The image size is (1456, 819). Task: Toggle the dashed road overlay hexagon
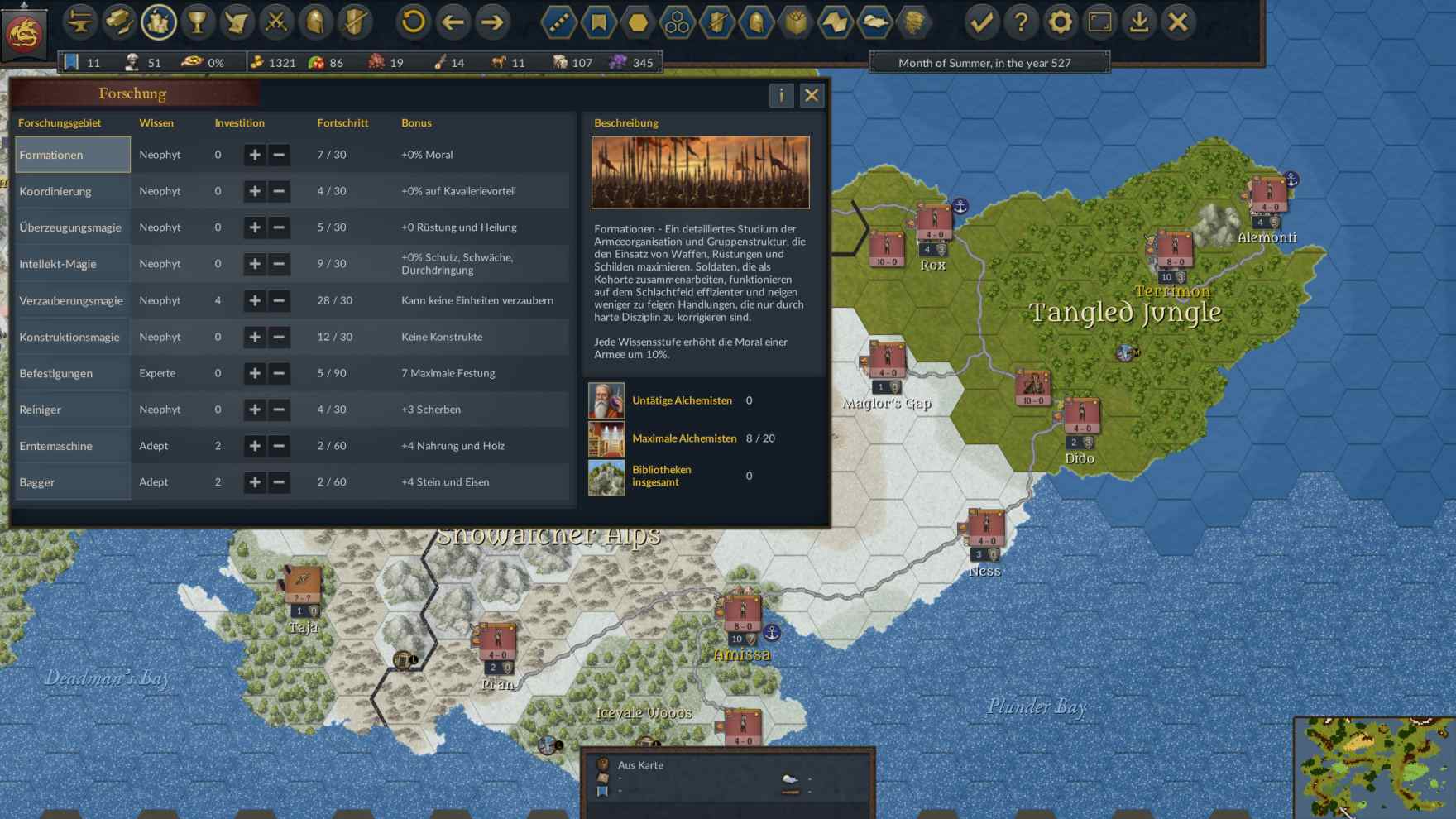[558, 22]
